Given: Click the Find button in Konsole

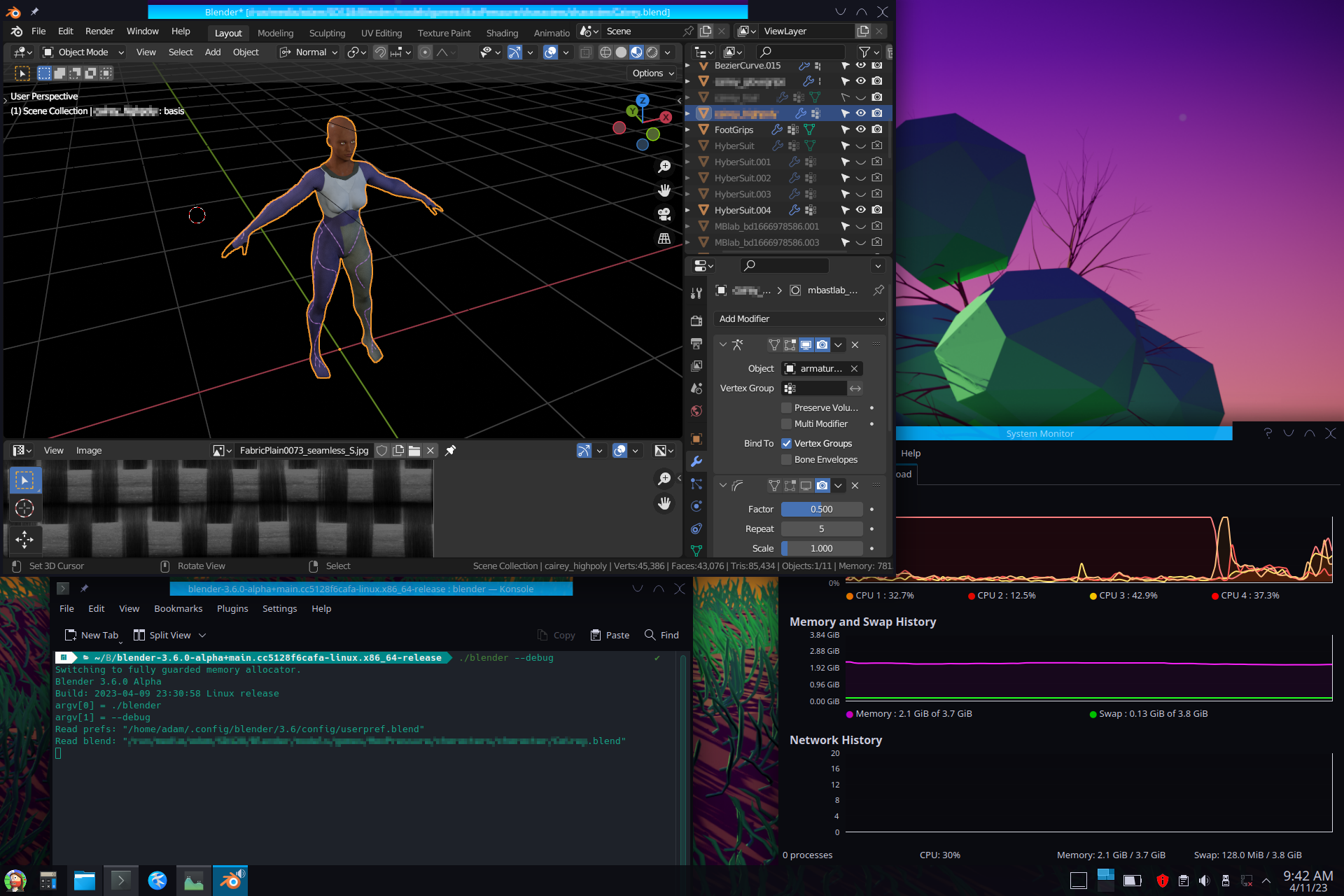Looking at the screenshot, I should click(x=661, y=635).
